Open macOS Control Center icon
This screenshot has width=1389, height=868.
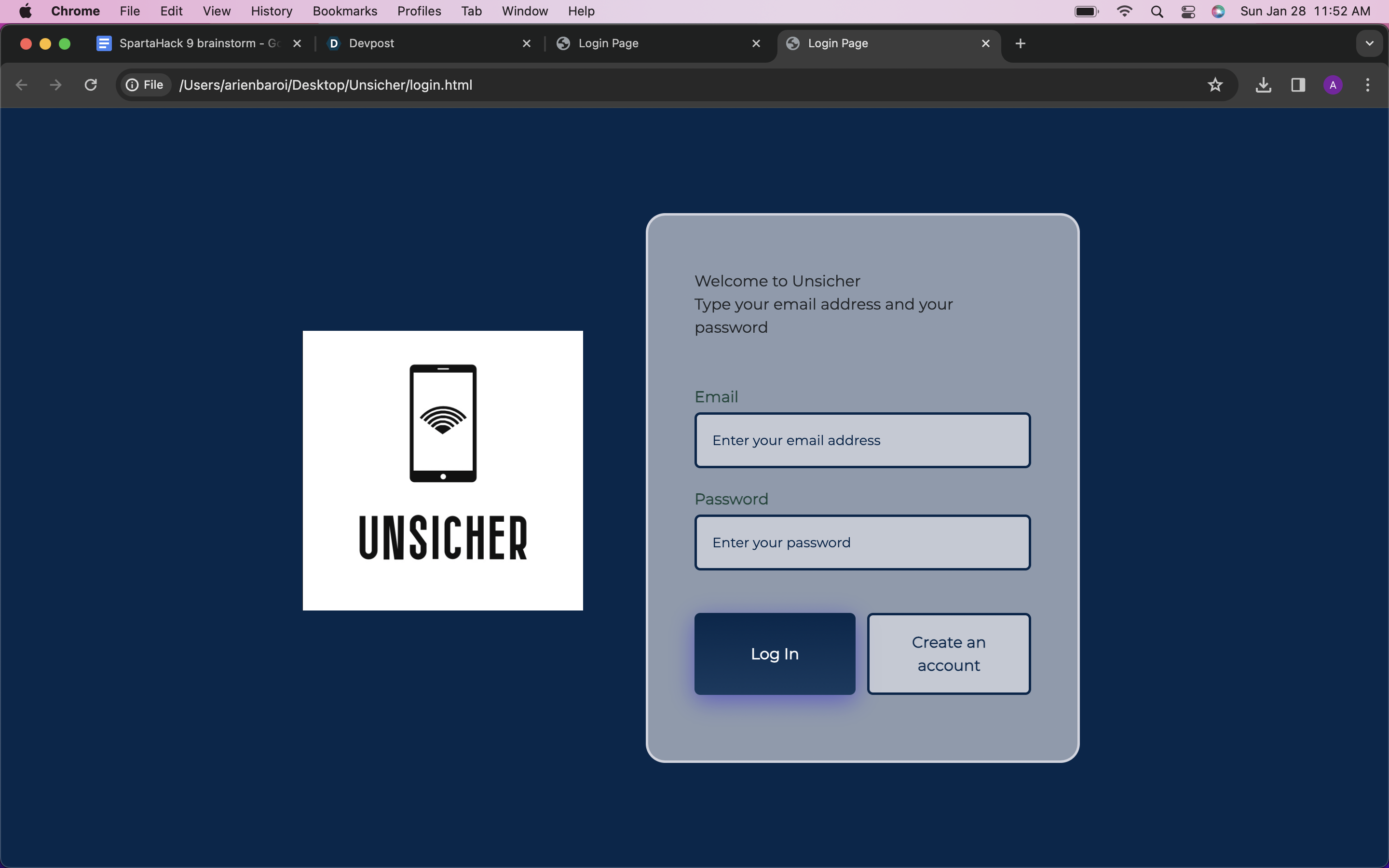tap(1187, 12)
